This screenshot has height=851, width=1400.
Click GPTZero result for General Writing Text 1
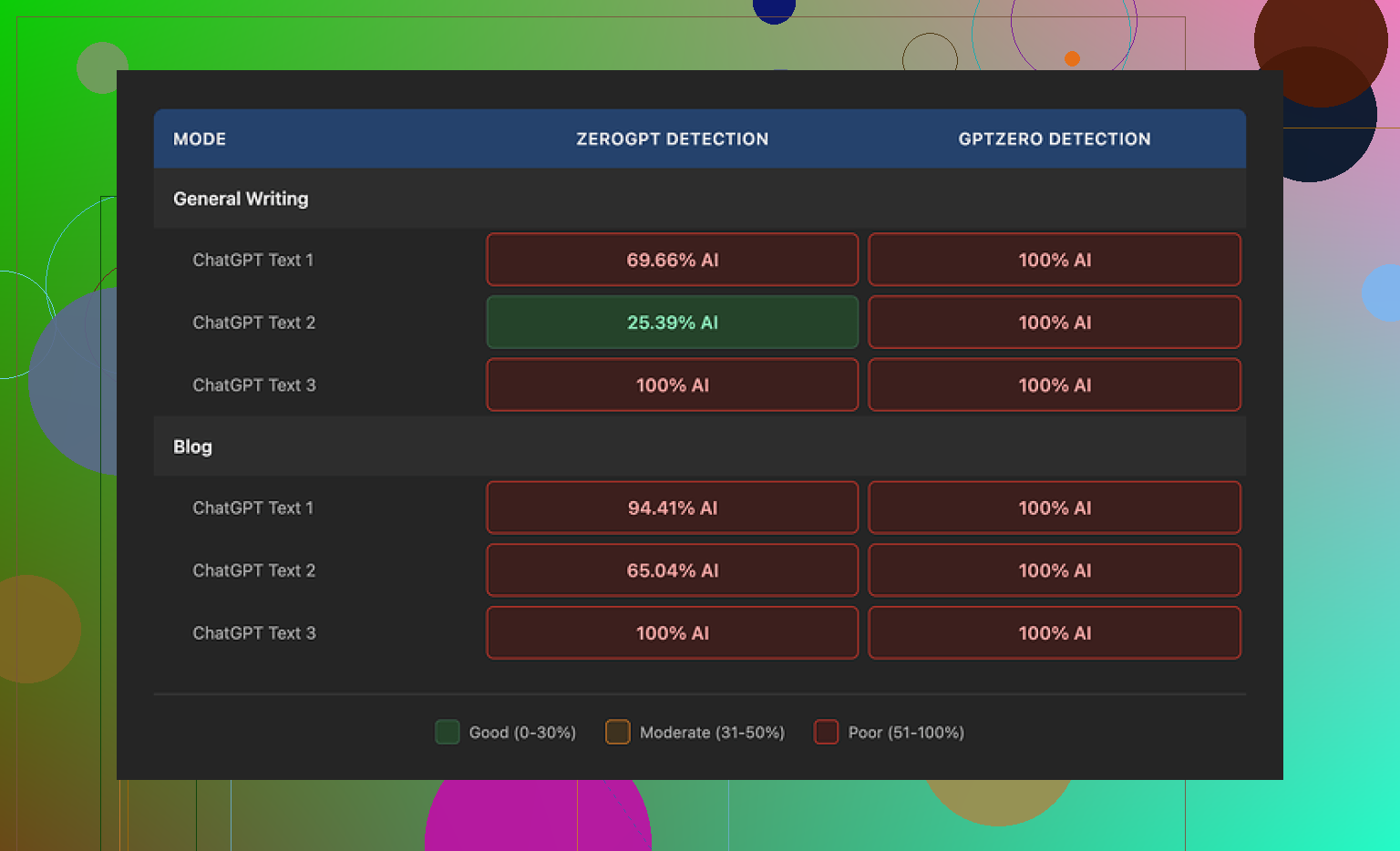click(x=1054, y=260)
